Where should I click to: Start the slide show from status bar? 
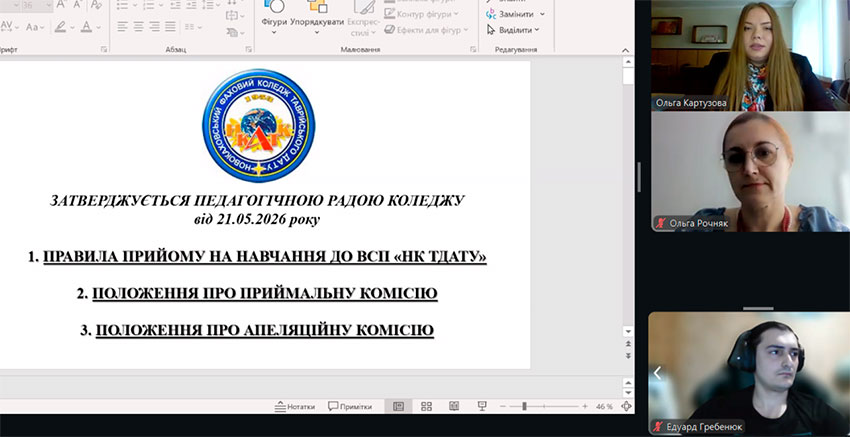click(481, 406)
